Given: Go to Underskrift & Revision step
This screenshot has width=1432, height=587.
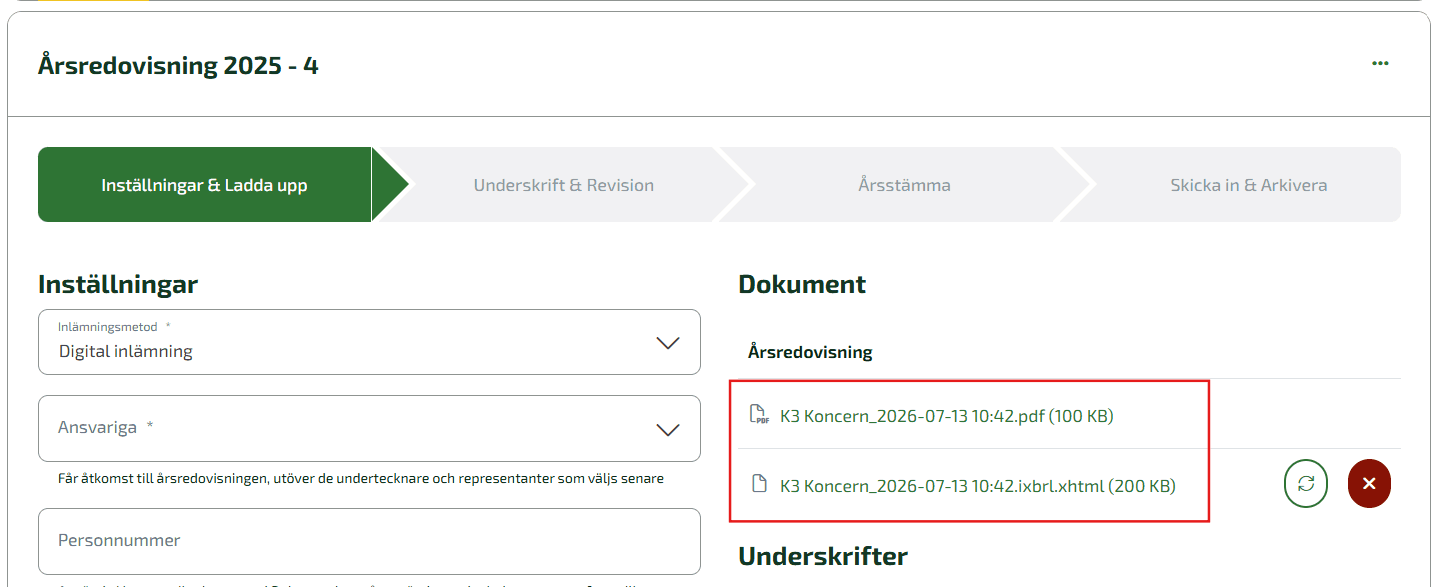Looking at the screenshot, I should (x=563, y=185).
